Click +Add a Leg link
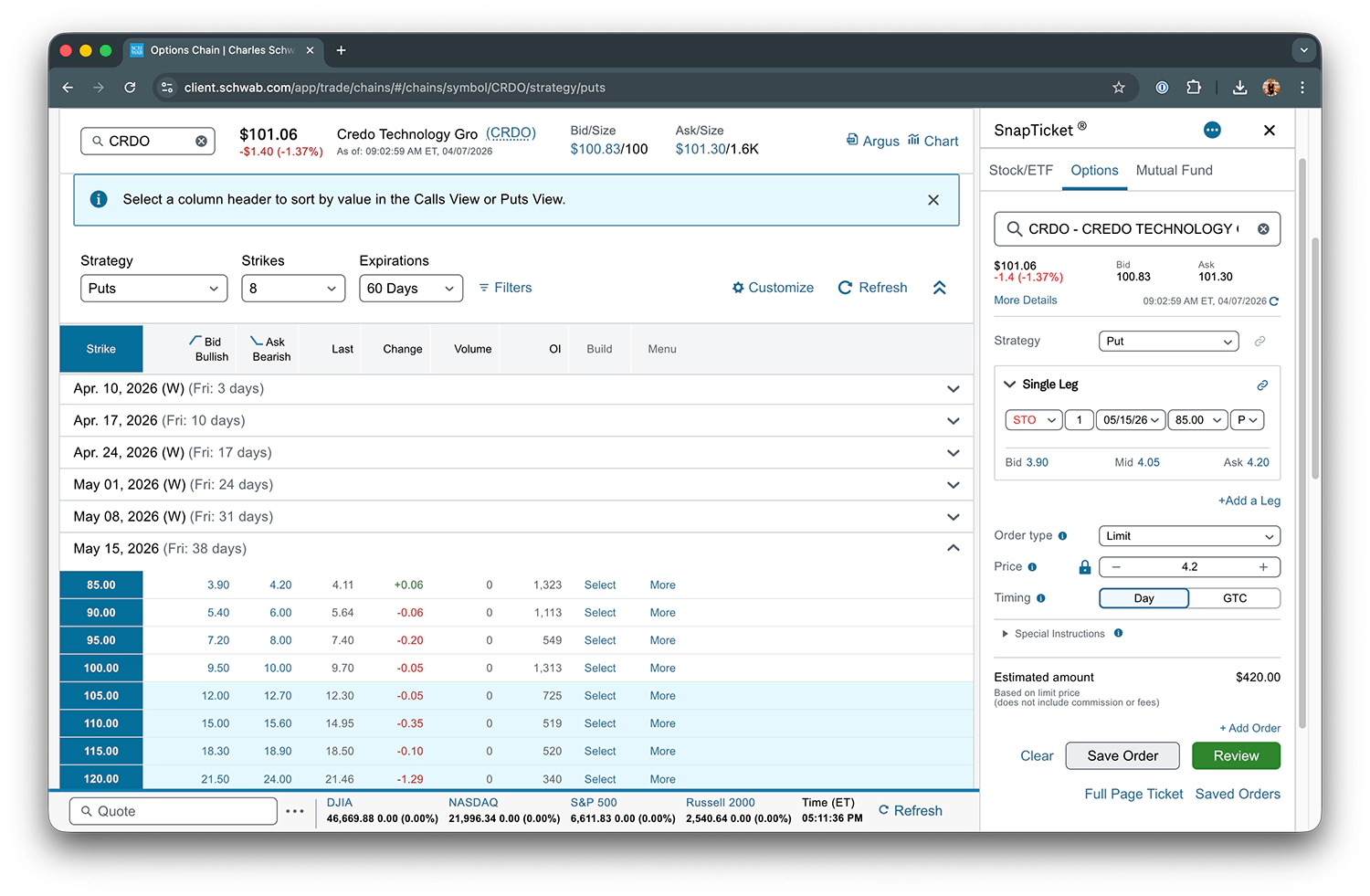 (x=1249, y=501)
